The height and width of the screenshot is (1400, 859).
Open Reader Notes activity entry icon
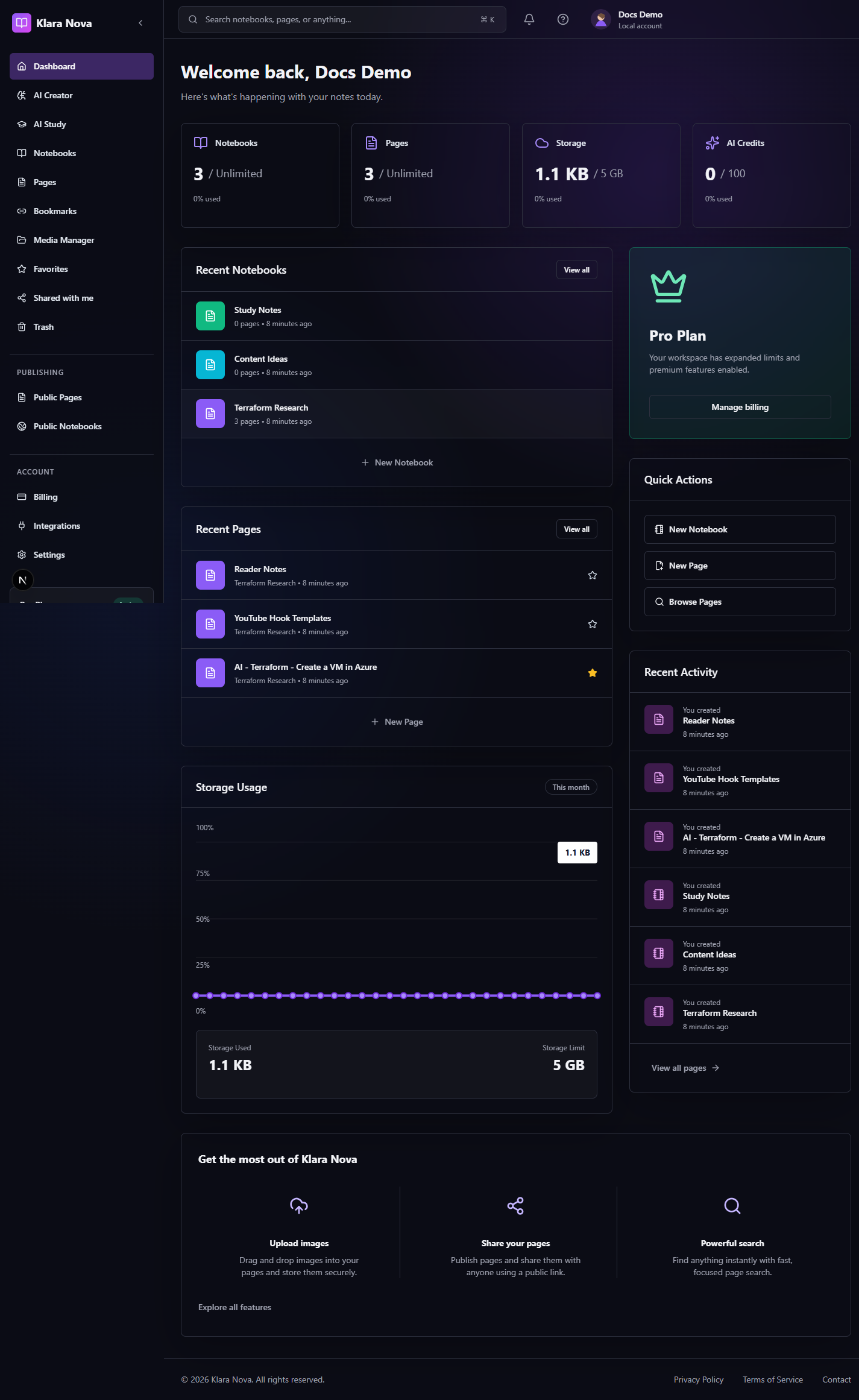659,719
